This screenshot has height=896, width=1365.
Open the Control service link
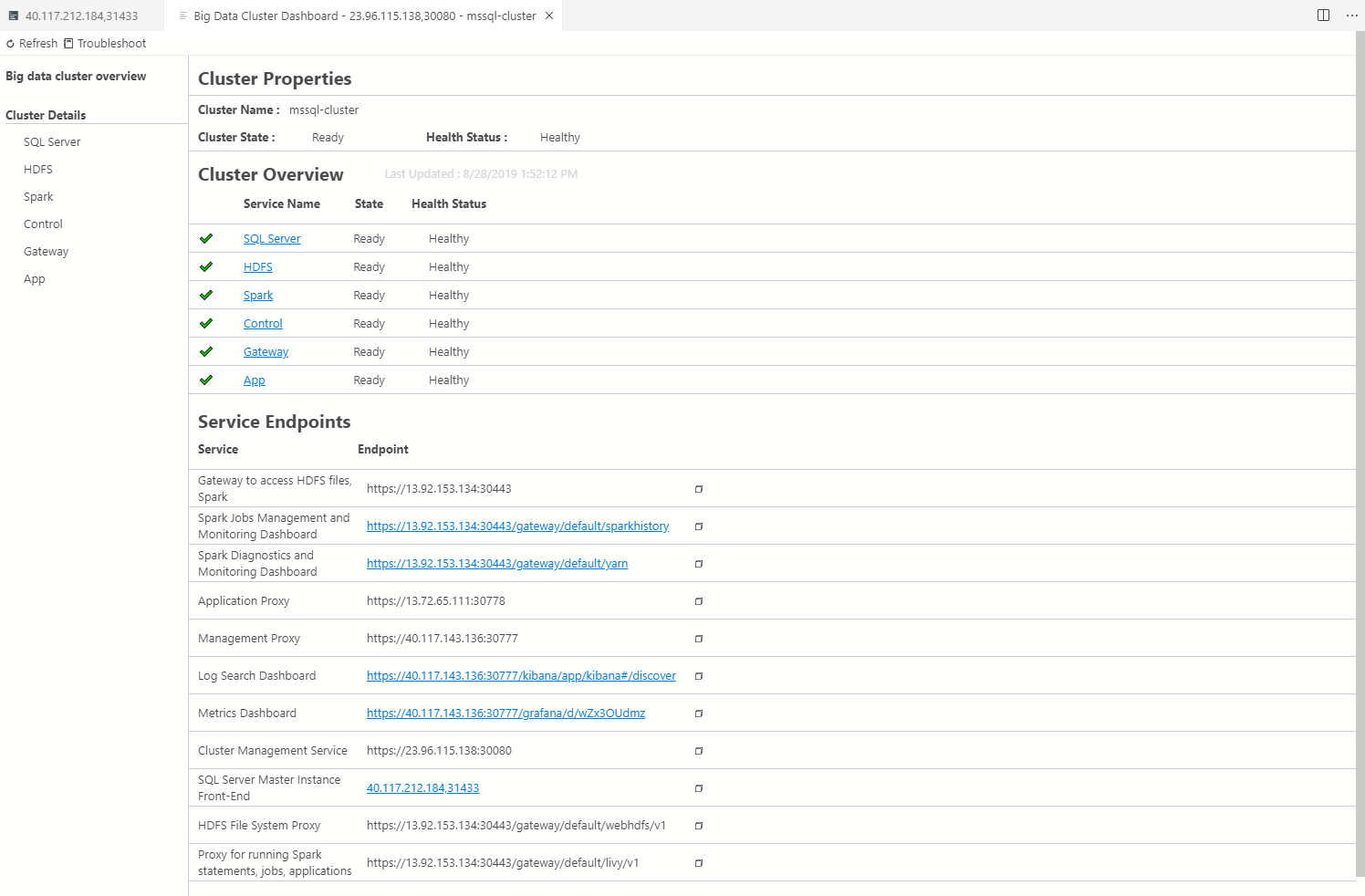coord(263,324)
